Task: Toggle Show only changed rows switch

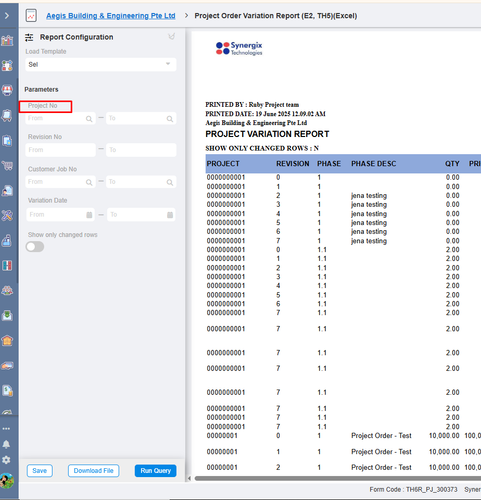Action: click(35, 247)
